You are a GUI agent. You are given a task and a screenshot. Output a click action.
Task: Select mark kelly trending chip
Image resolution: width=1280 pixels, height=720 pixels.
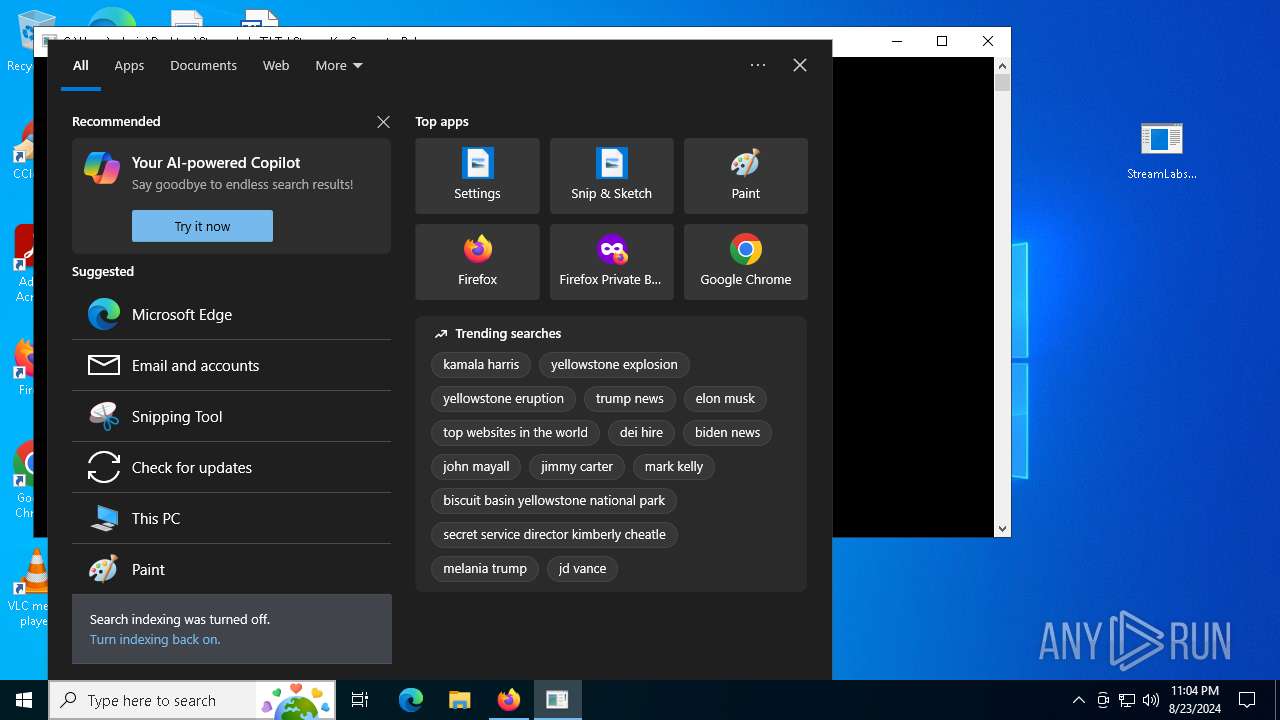pos(674,467)
